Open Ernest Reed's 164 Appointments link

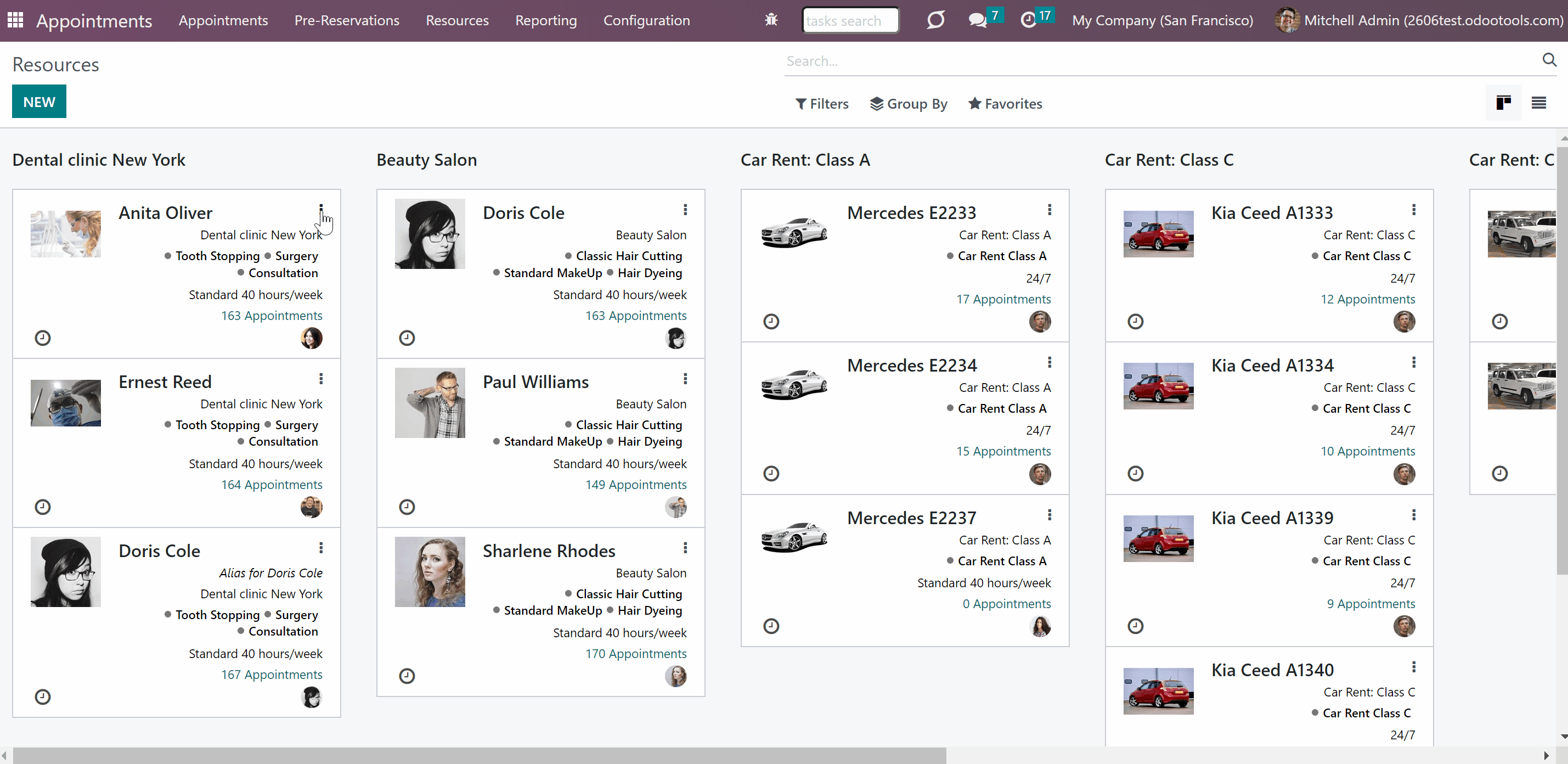point(272,485)
